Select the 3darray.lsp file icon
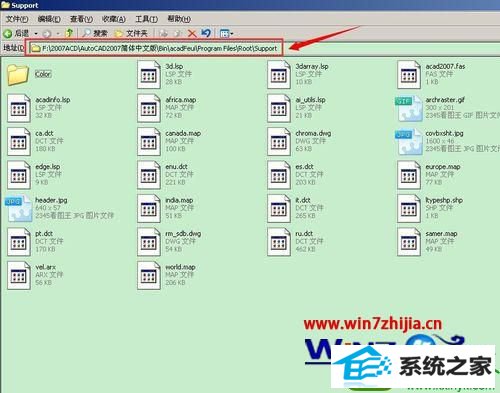Screen dimensions: 500x393 [279, 74]
